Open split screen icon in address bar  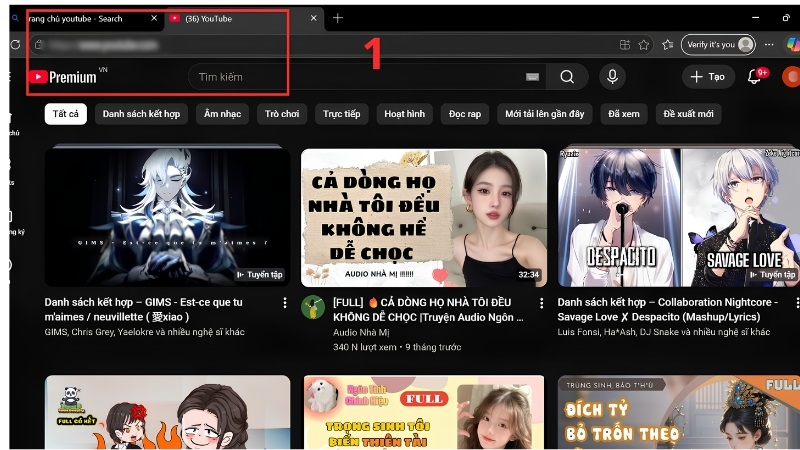pyautogui.click(x=625, y=45)
